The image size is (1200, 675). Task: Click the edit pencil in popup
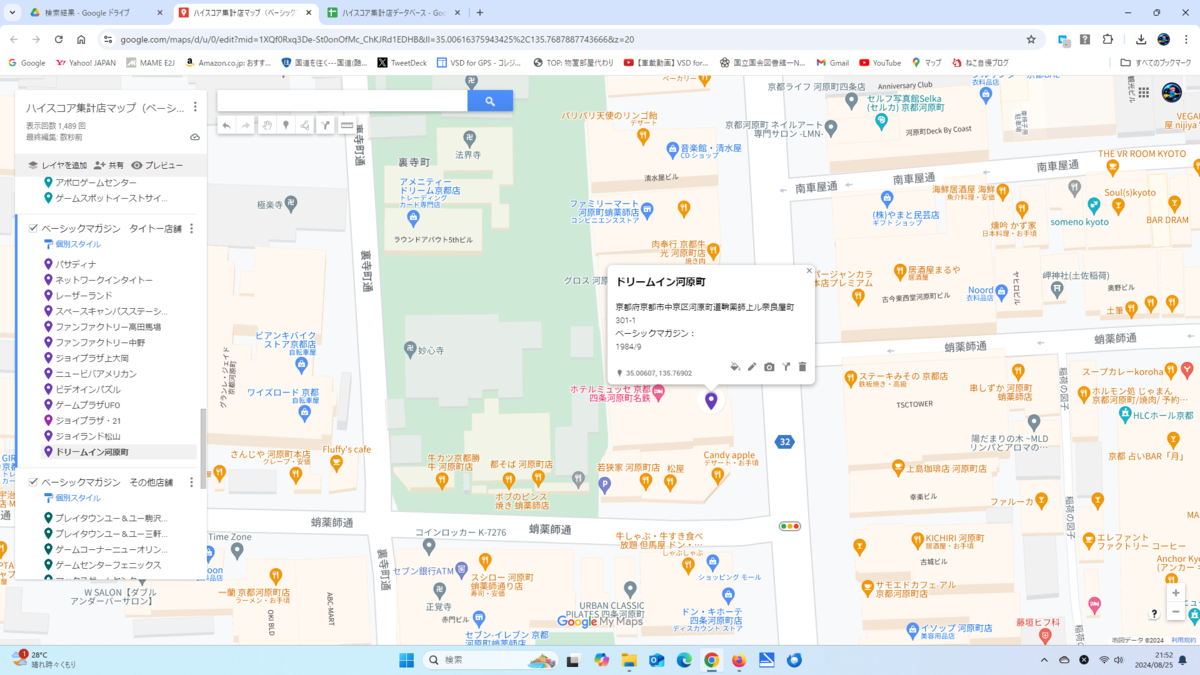coord(752,368)
